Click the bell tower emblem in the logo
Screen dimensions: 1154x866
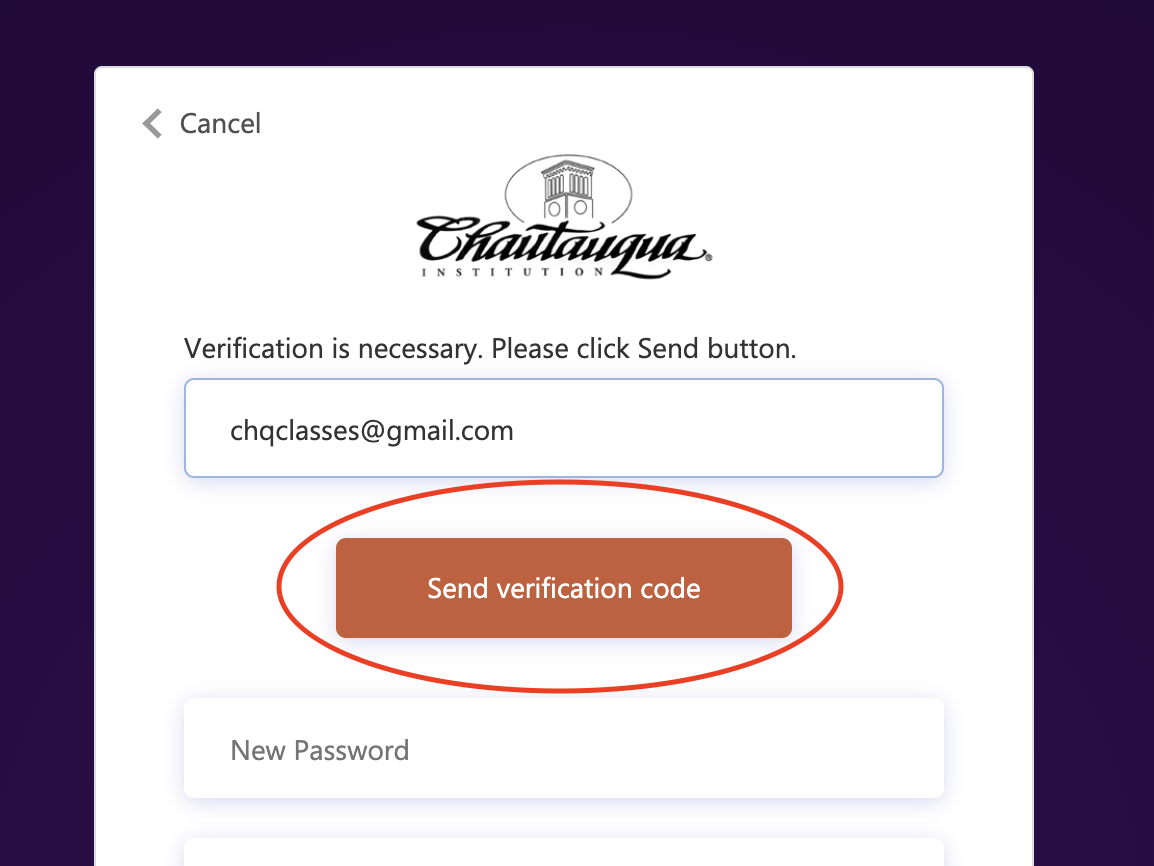tap(567, 189)
